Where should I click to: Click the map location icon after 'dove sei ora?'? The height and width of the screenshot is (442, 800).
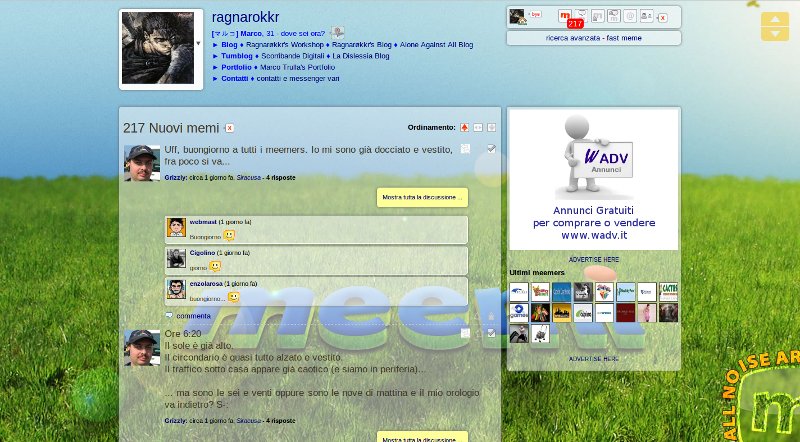point(337,33)
